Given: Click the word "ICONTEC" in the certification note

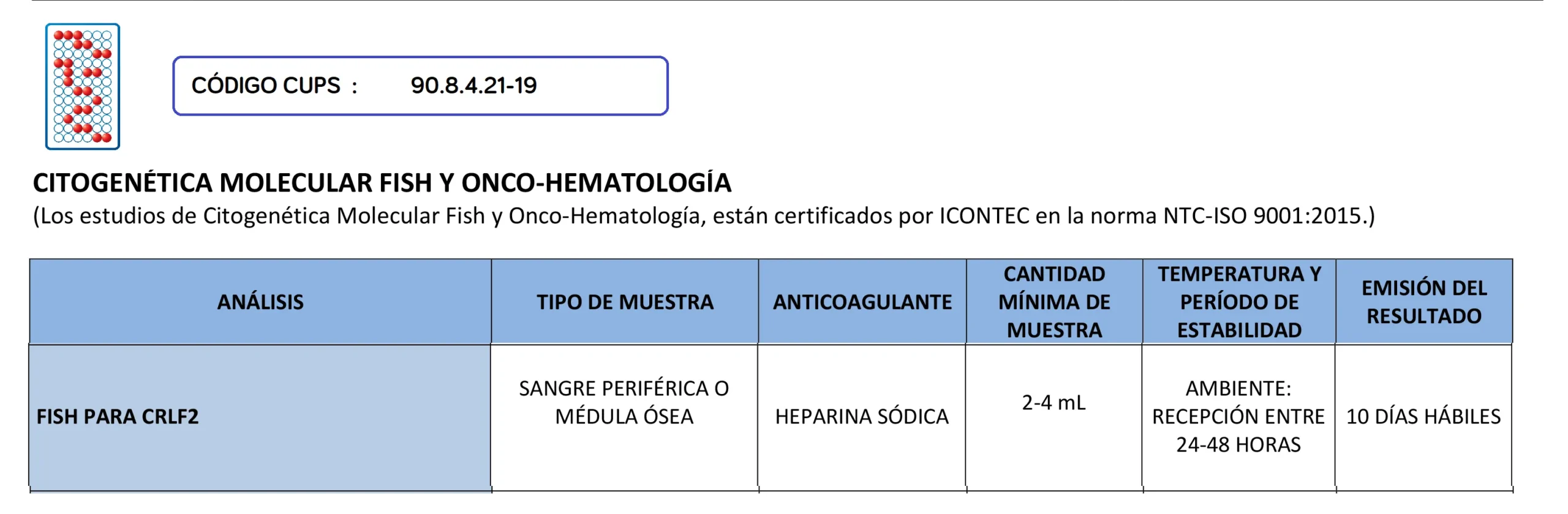Looking at the screenshot, I should tap(984, 215).
